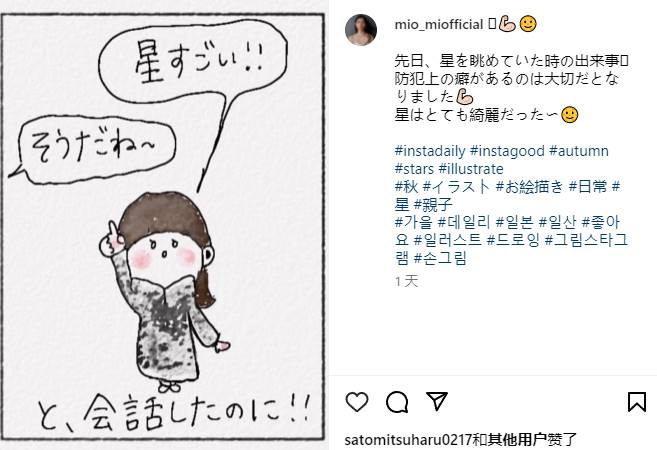Open mio_miofficial profile picture
This screenshot has width=657, height=450.
361,29
